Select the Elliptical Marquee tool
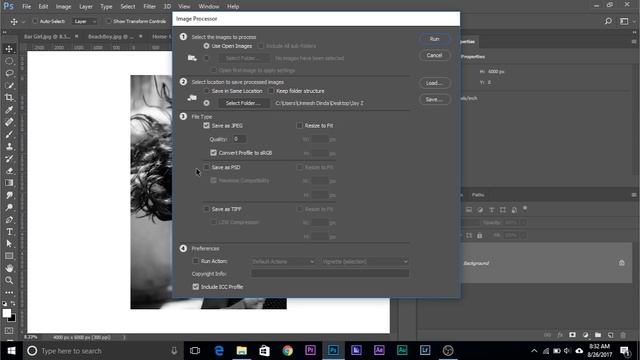The image size is (640, 360). (x=9, y=61)
